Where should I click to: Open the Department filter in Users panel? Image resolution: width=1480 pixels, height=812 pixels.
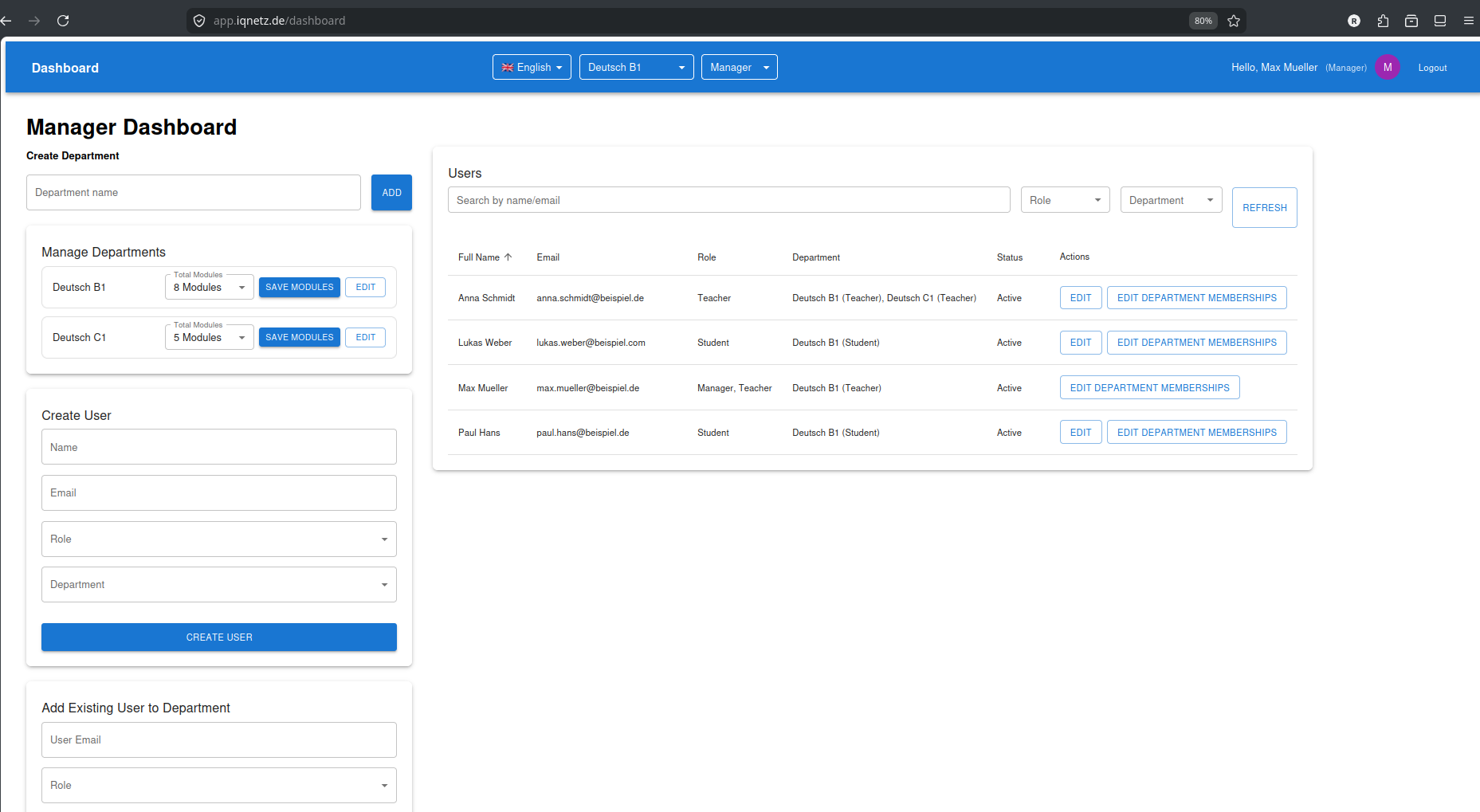click(x=1171, y=201)
